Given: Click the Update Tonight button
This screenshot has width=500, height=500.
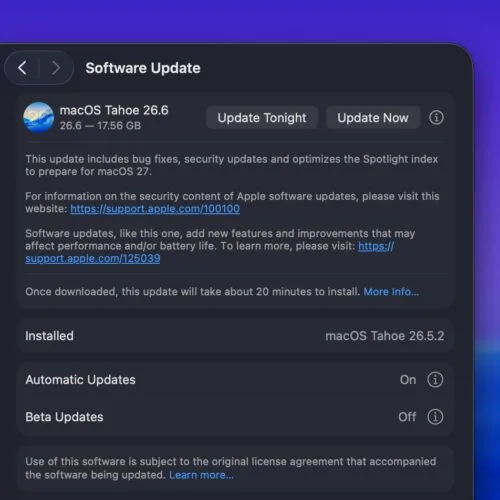Looking at the screenshot, I should [262, 118].
